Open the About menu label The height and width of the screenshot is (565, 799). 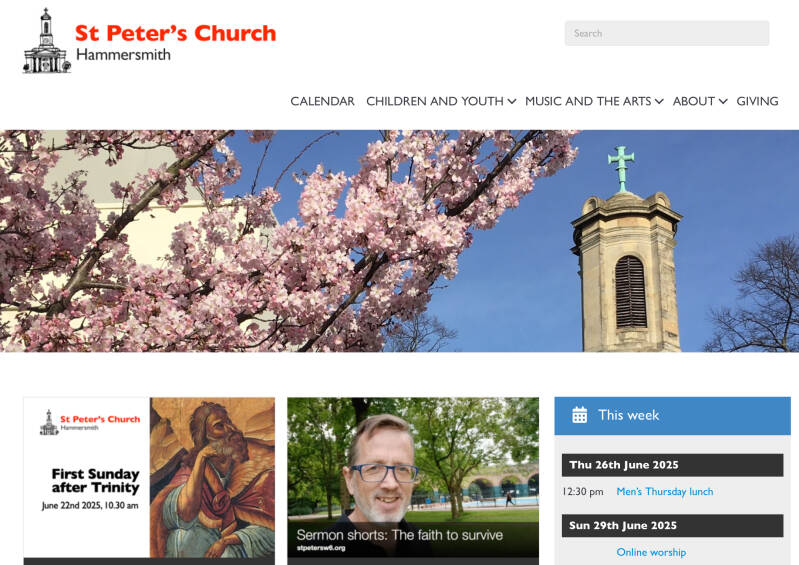pos(694,101)
